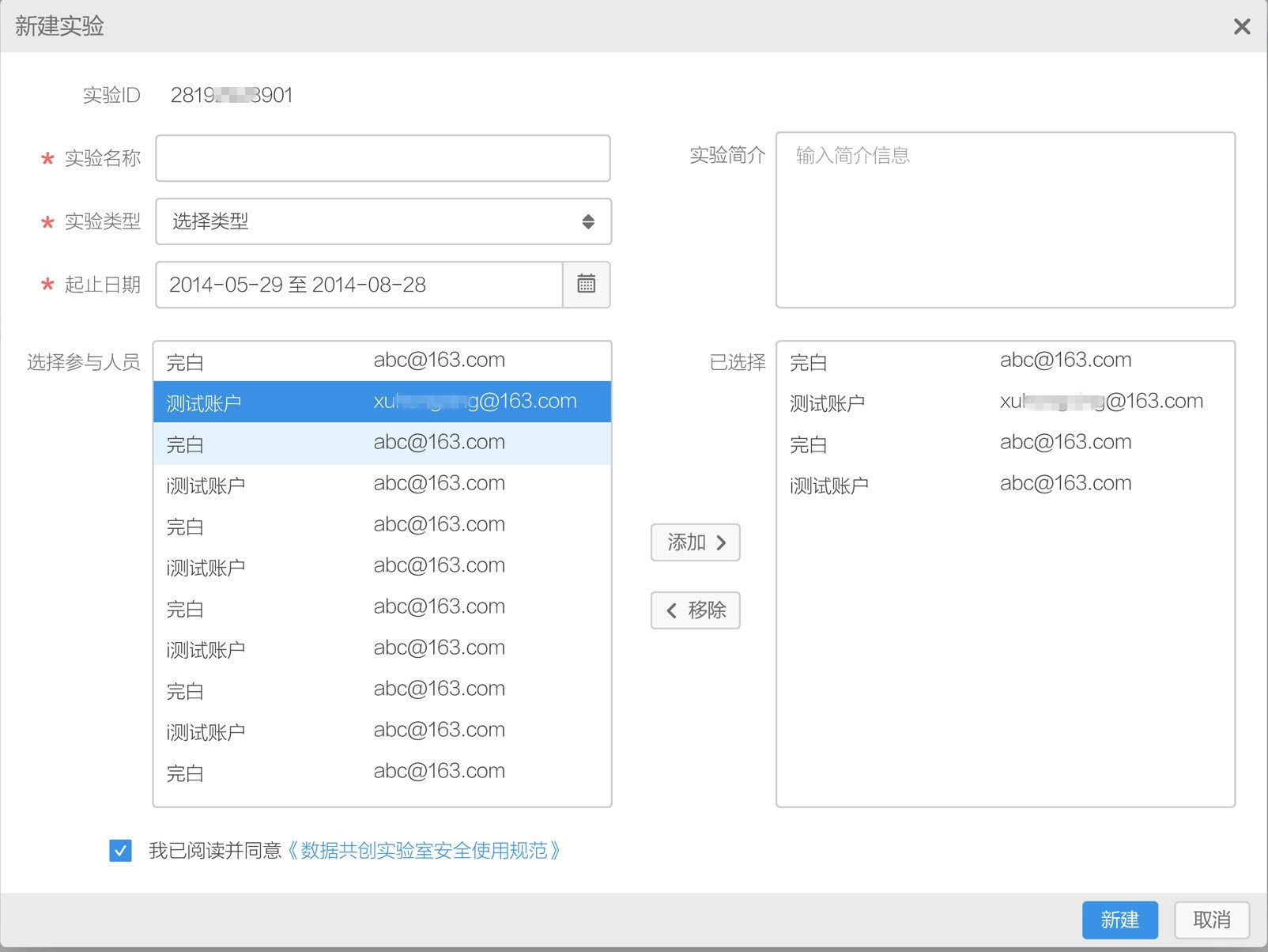
Task: Select 测试账户 row in the 已选择 list
Action: (1006, 402)
